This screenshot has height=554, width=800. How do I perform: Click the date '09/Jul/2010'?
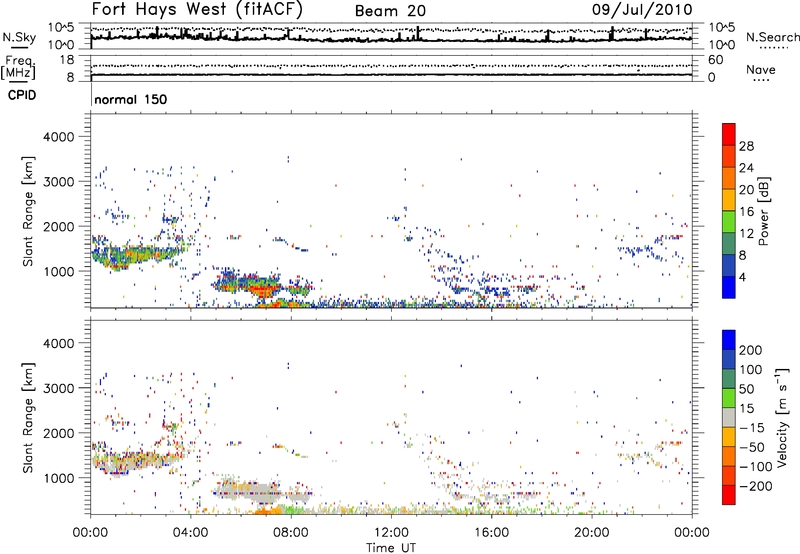(x=642, y=10)
